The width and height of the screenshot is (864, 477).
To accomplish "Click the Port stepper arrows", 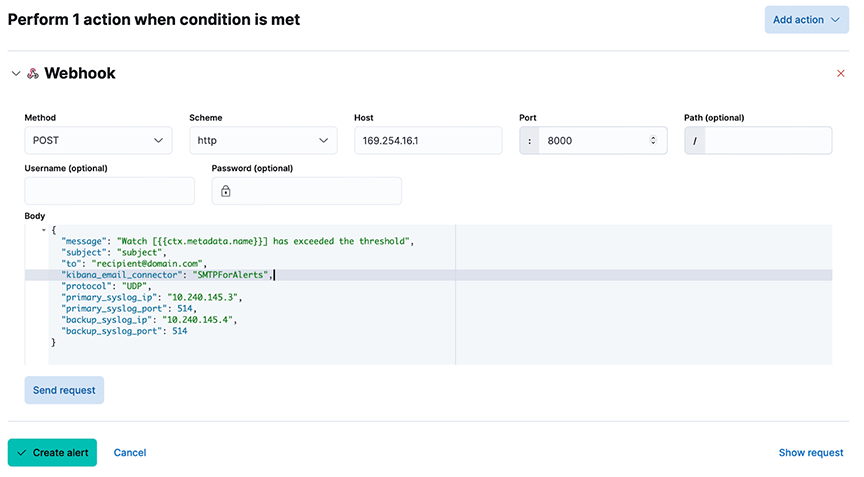I will click(653, 140).
